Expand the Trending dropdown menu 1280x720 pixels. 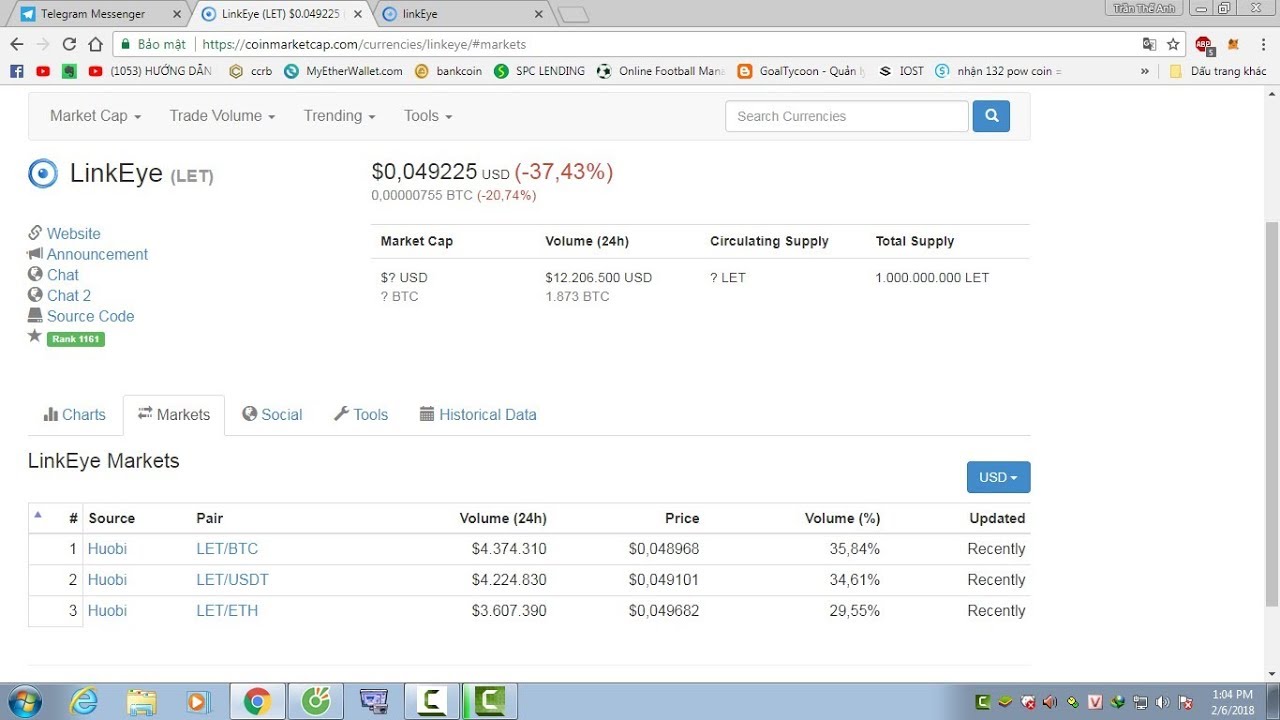pos(339,116)
